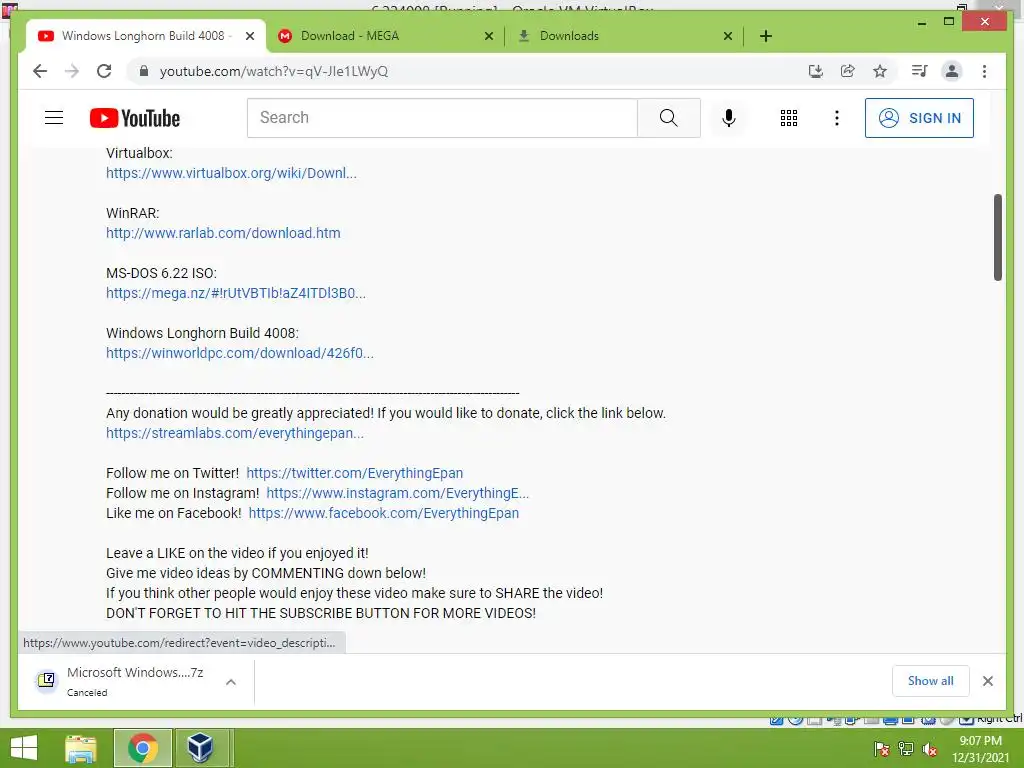View site info lock icon
The image size is (1024, 768).
(x=144, y=71)
